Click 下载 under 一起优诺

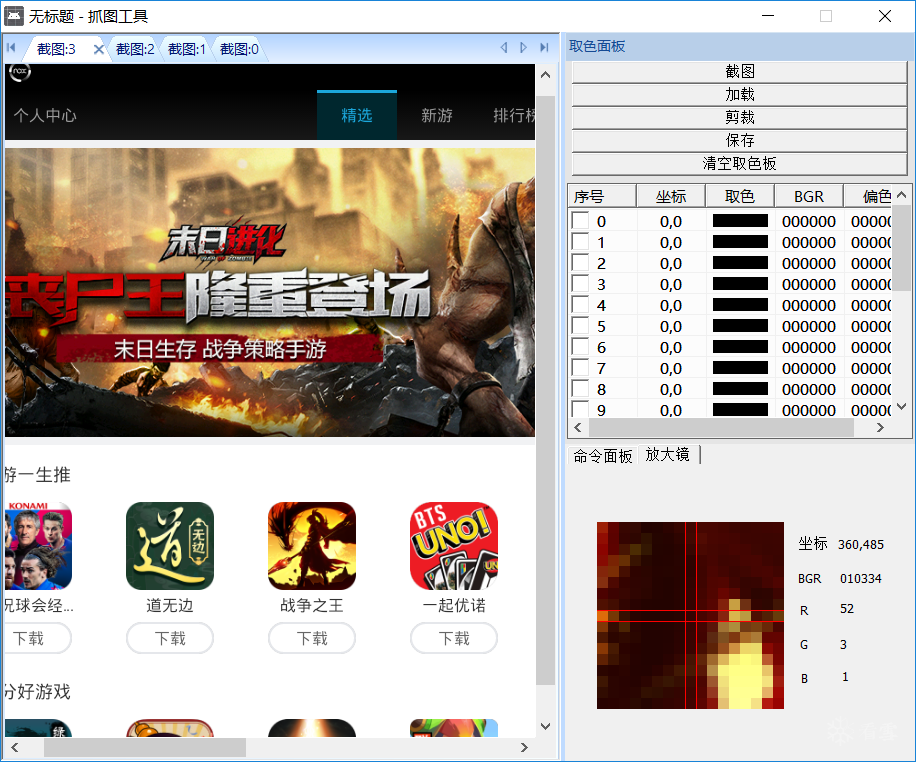tap(454, 638)
